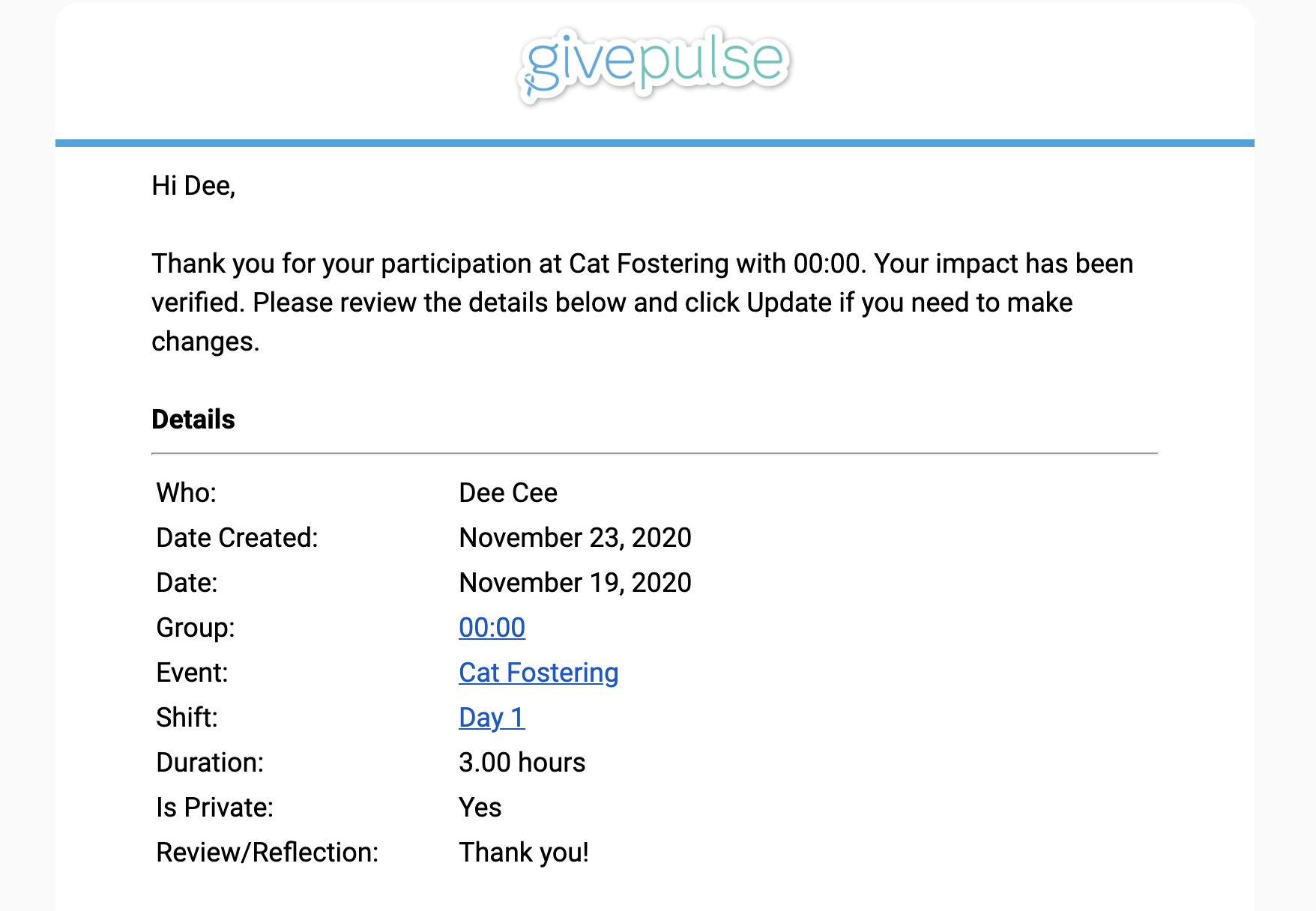The image size is (1316, 911).
Task: Click the 'Review/Reflection:' label
Action: pyautogui.click(x=268, y=853)
